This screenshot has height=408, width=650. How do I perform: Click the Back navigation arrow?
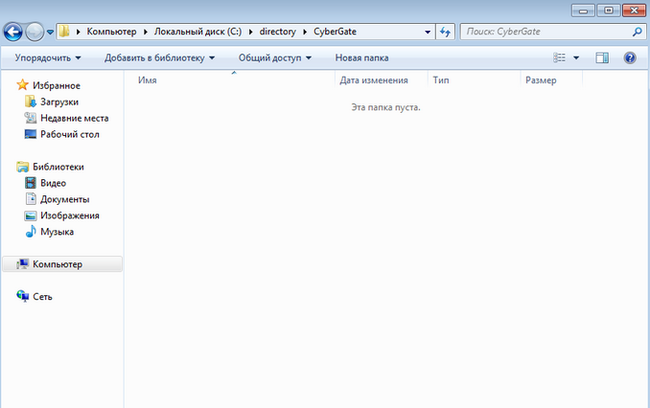tap(15, 32)
